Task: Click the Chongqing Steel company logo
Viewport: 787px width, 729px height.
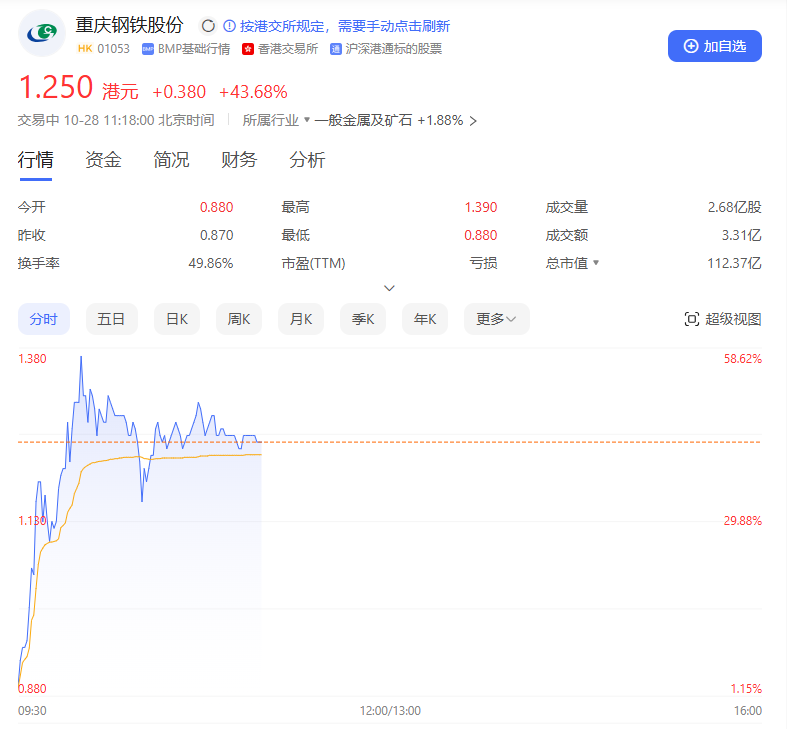Action: click(42, 33)
